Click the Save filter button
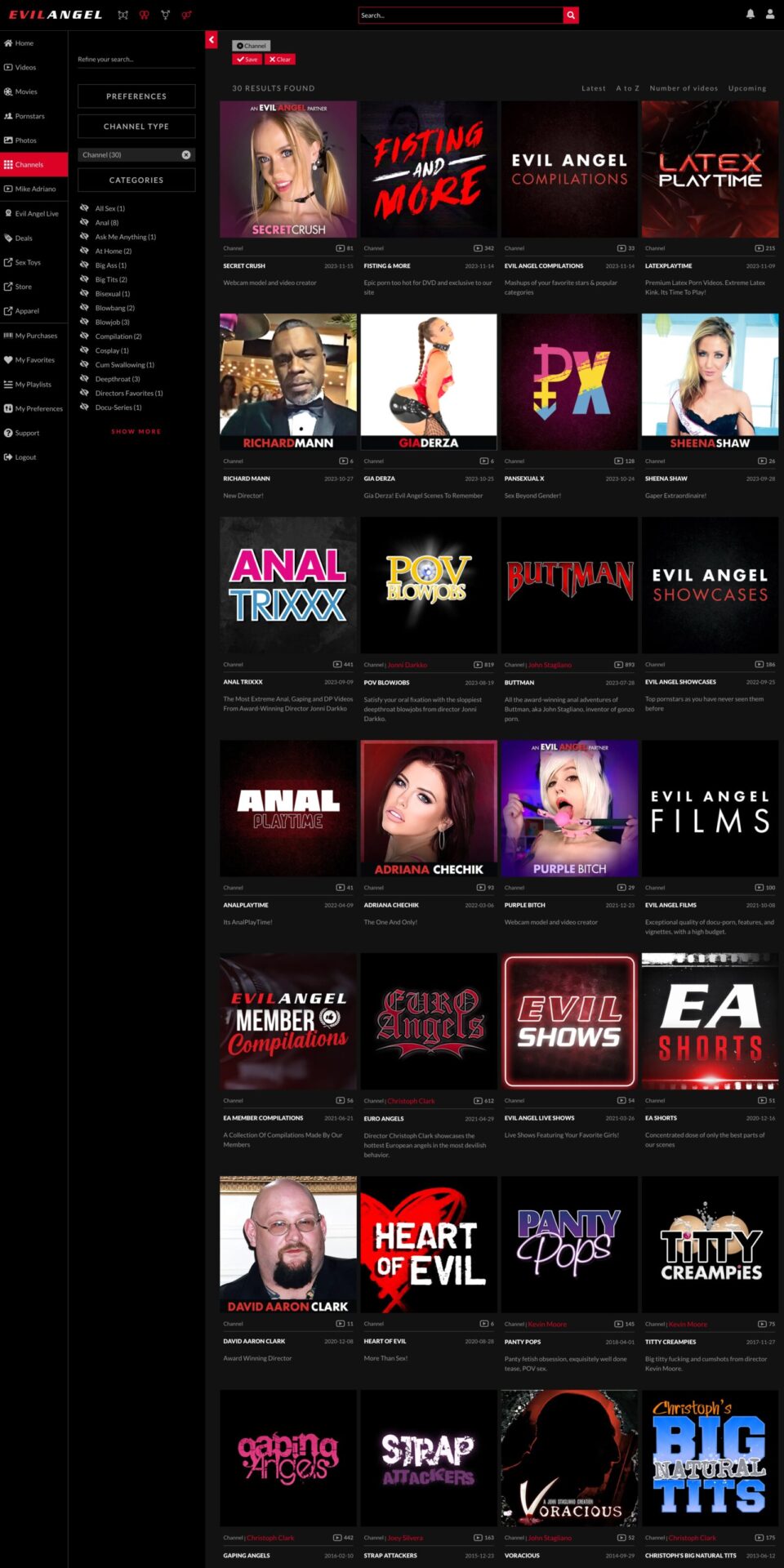The height and width of the screenshot is (1568, 784). (247, 59)
